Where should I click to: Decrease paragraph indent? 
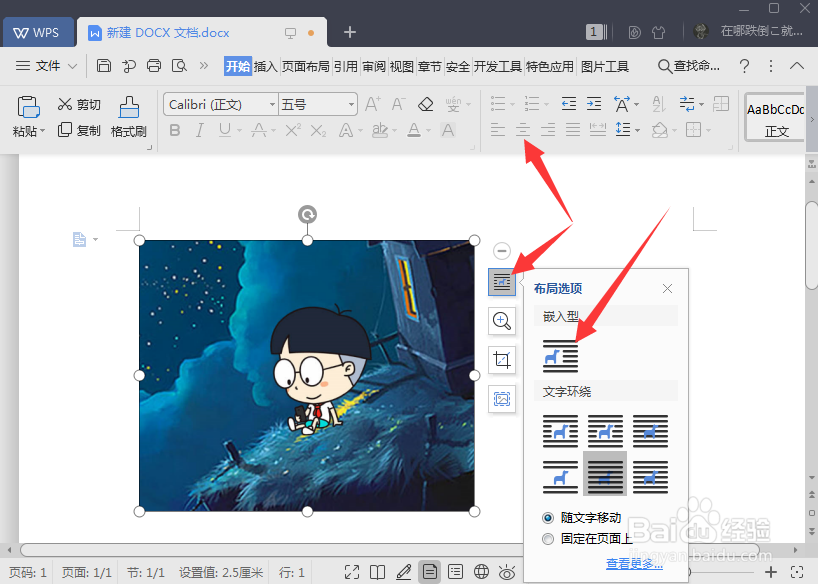(x=569, y=104)
